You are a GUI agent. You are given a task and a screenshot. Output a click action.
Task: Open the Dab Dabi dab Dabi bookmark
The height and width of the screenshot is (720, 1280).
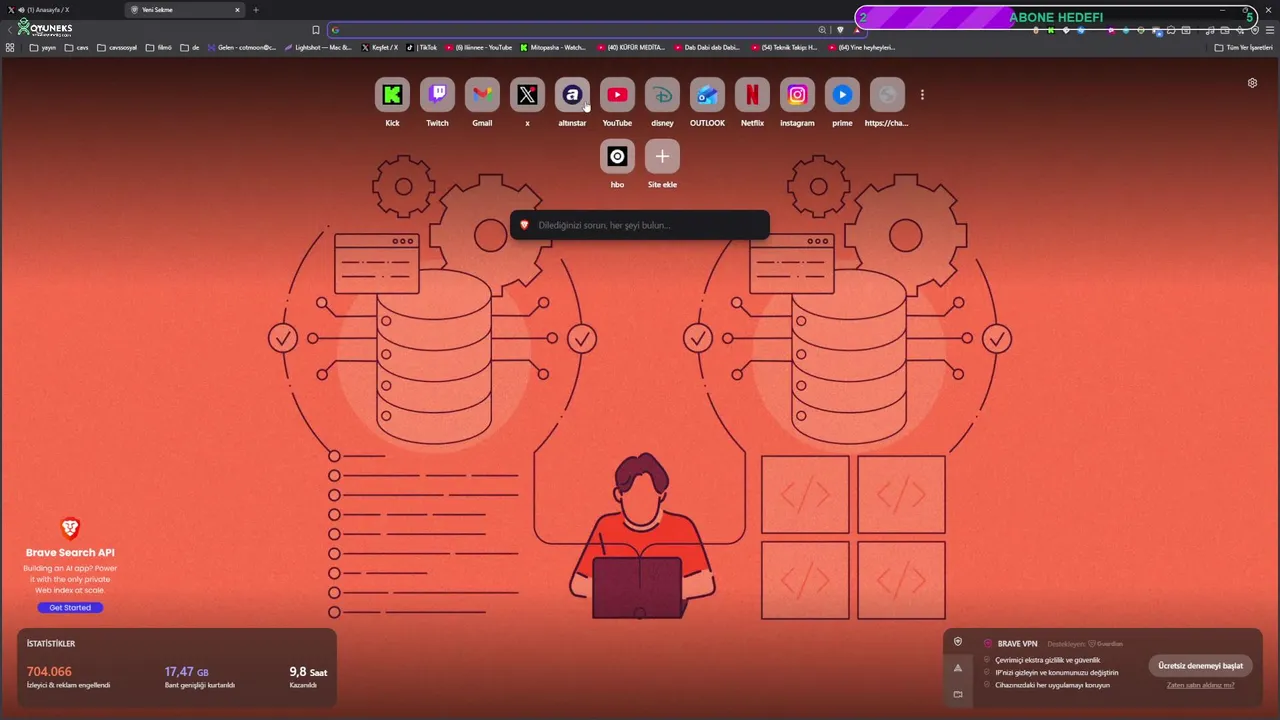708,47
